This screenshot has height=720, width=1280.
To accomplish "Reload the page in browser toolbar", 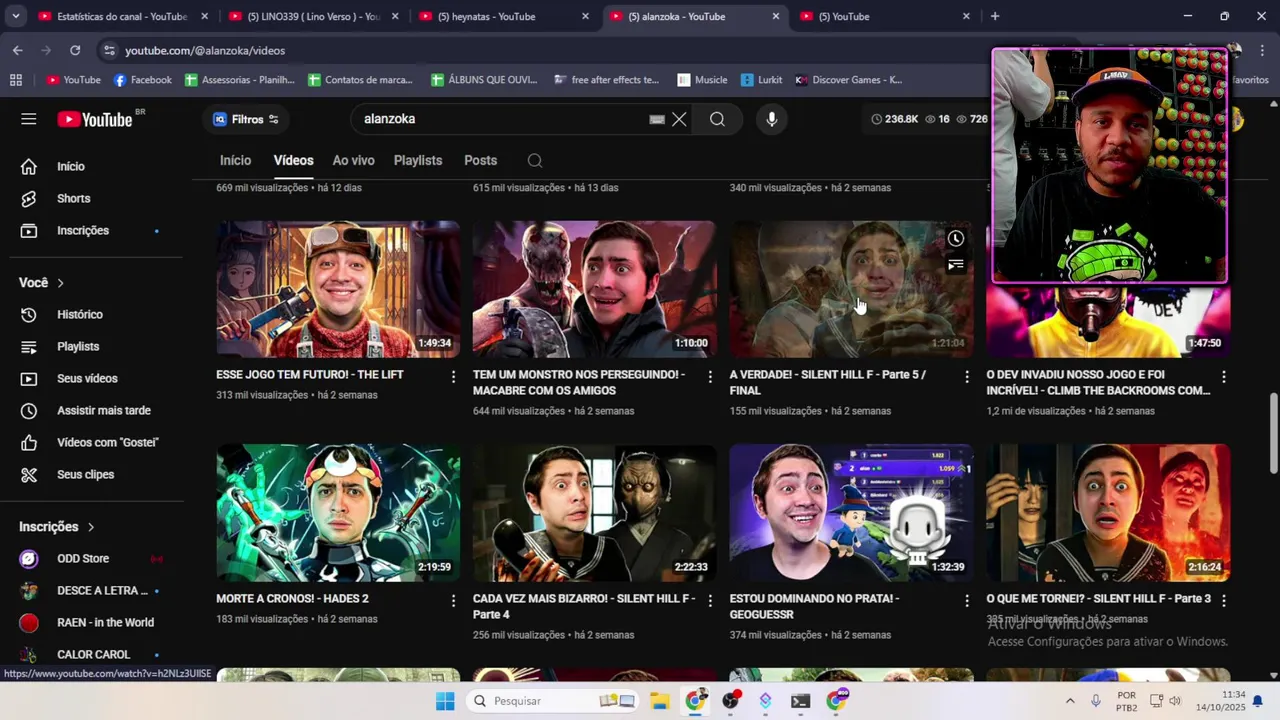I will click(75, 50).
